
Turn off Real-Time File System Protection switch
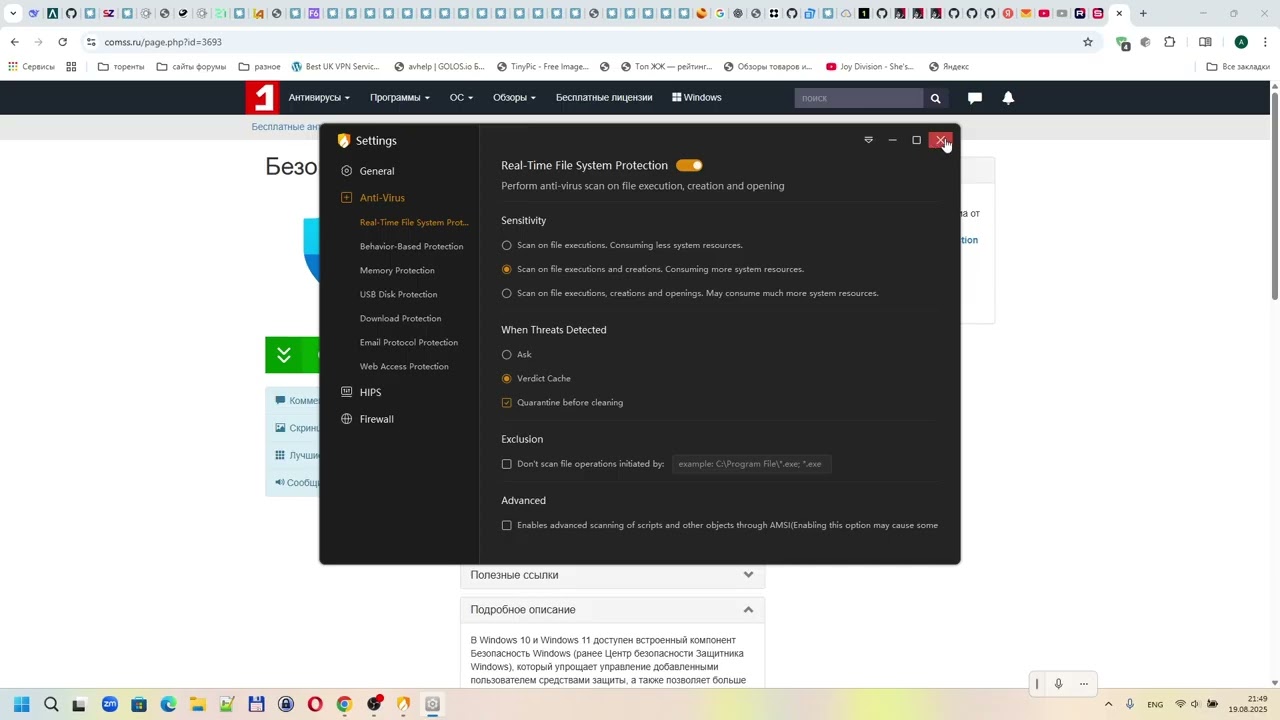(689, 165)
